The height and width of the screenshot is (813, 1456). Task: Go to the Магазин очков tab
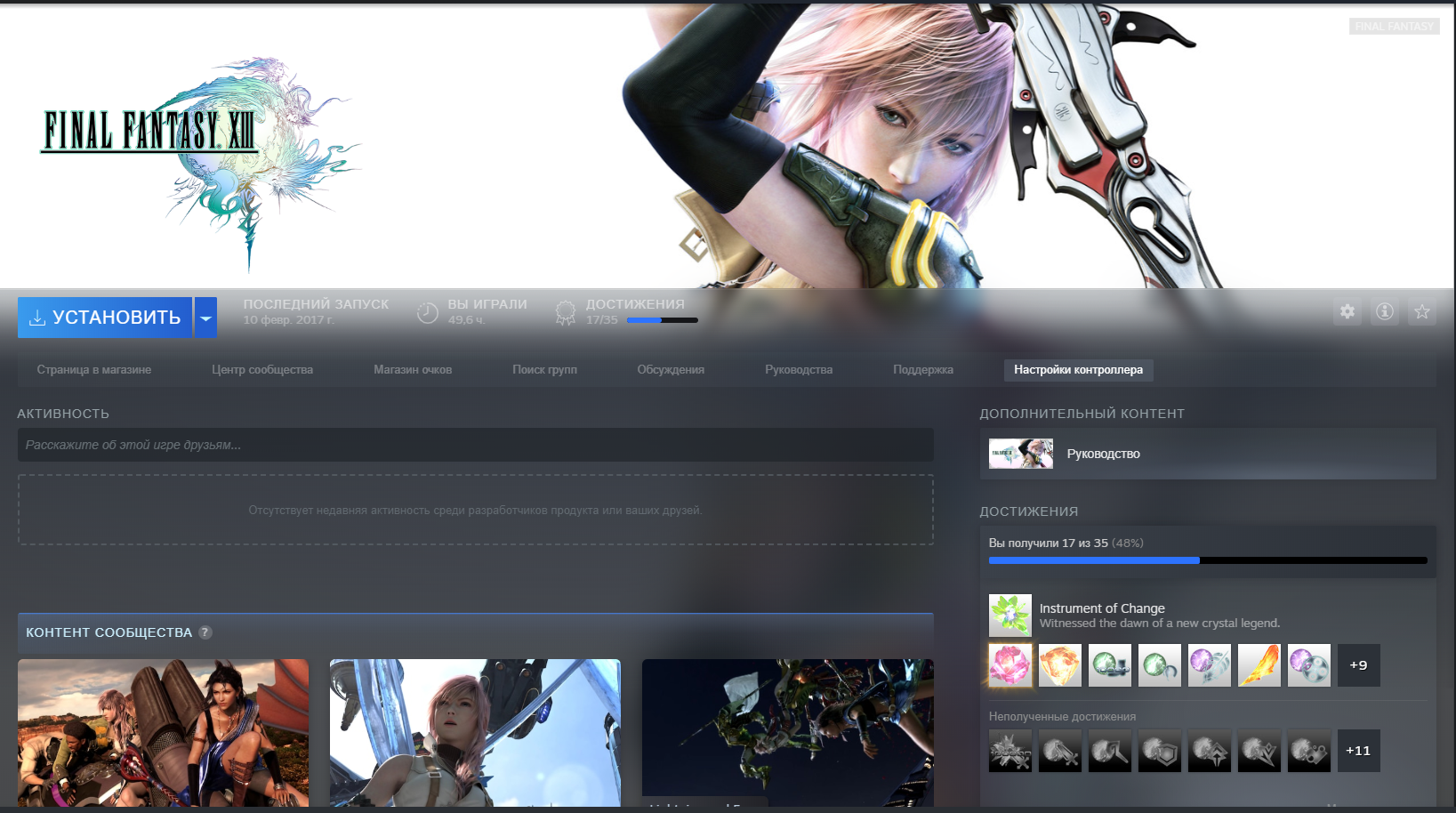(413, 370)
